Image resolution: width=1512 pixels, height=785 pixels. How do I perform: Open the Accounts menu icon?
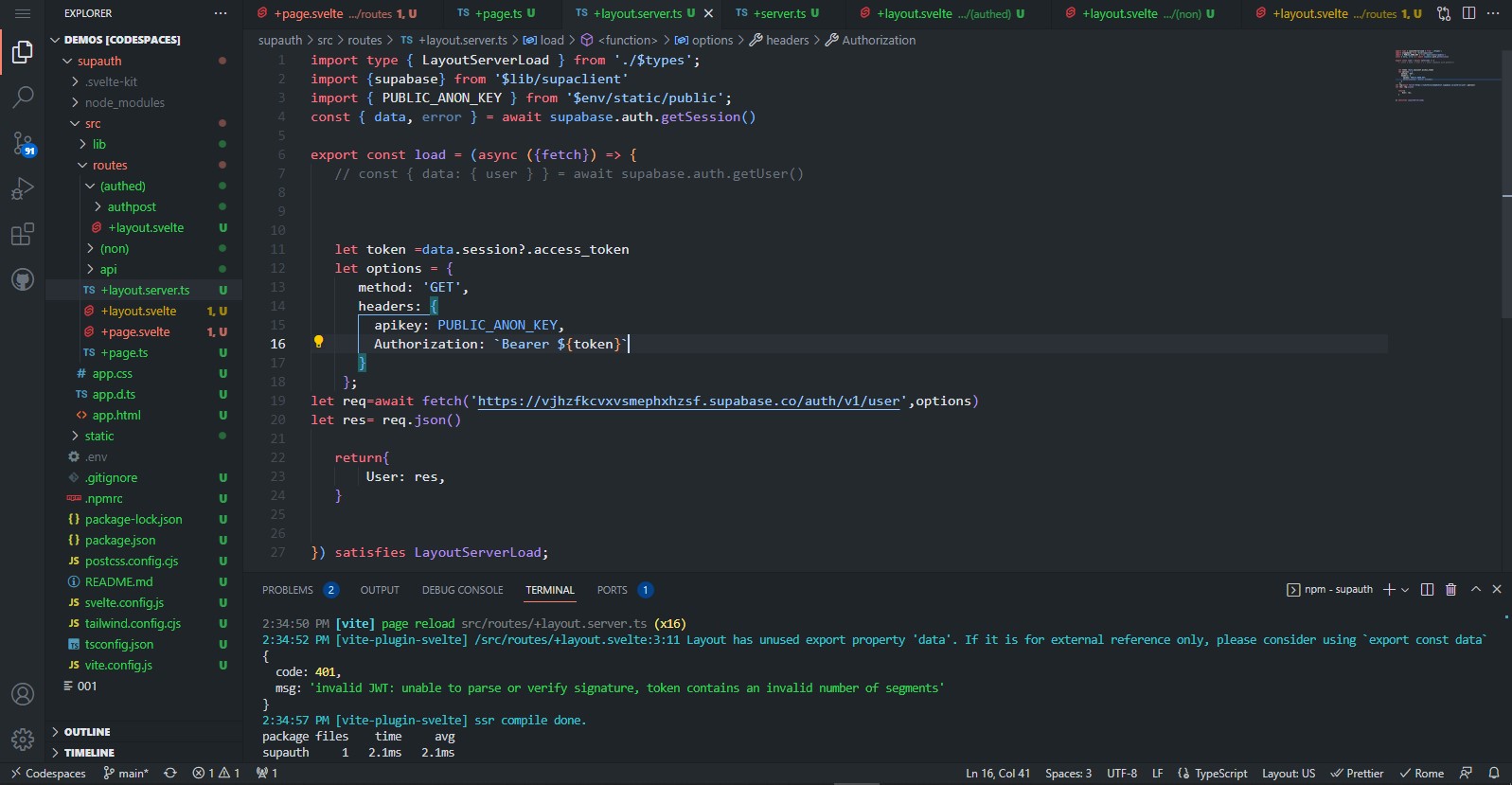(x=23, y=693)
